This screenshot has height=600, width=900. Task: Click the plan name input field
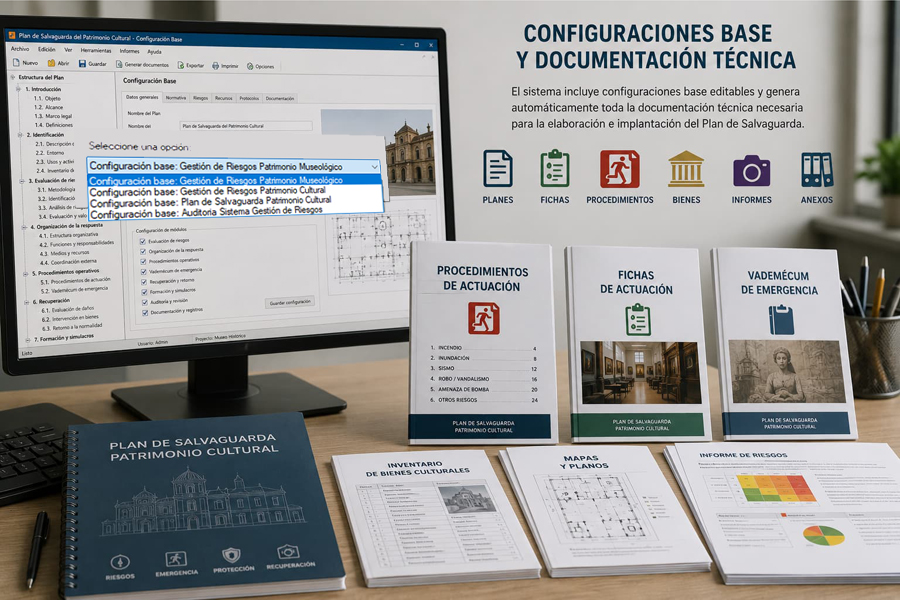click(246, 125)
